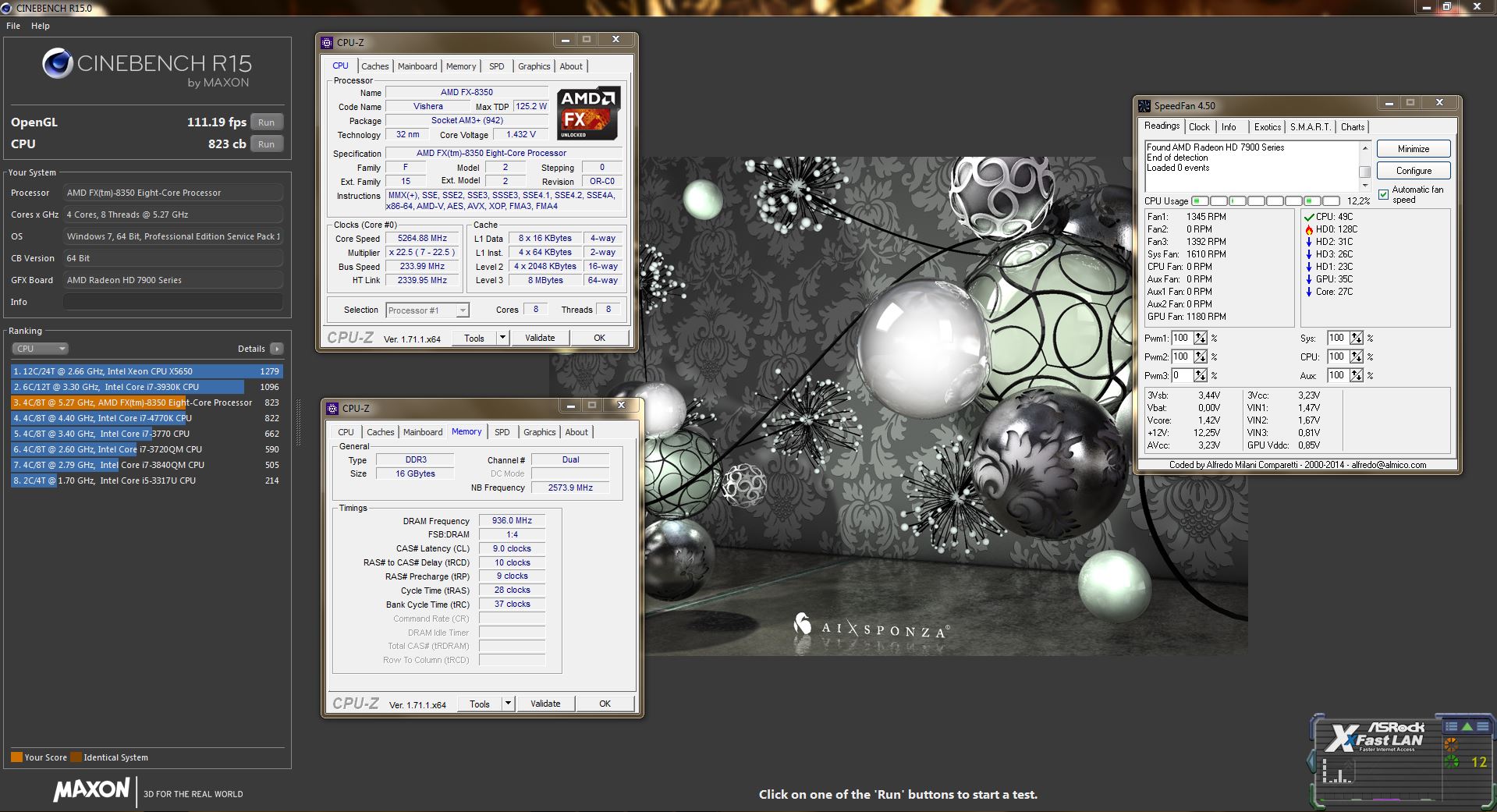Open the Clock tab in SpeedFan
Image resolution: width=1497 pixels, height=812 pixels.
(x=1199, y=127)
